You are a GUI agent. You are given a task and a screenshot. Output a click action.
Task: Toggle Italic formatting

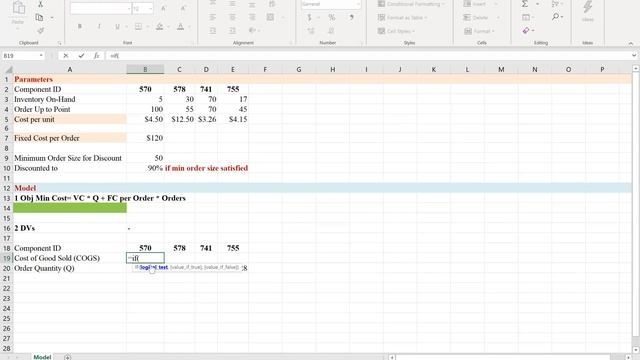coord(99,27)
